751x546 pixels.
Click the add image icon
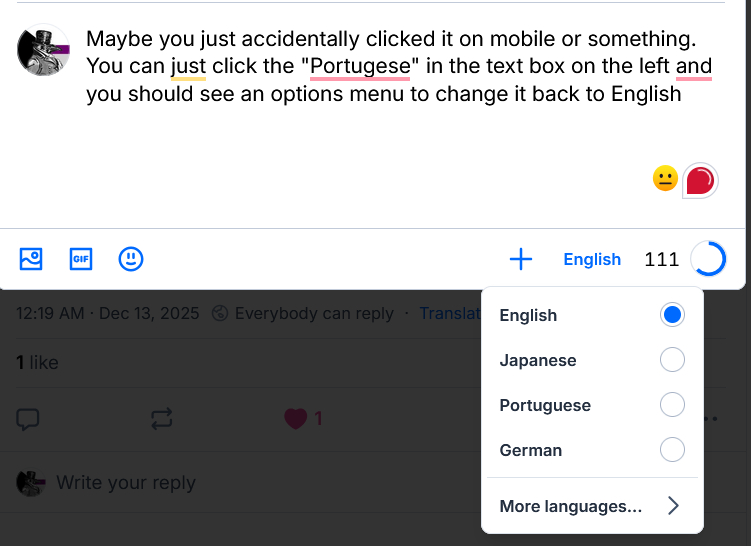pos(31,259)
